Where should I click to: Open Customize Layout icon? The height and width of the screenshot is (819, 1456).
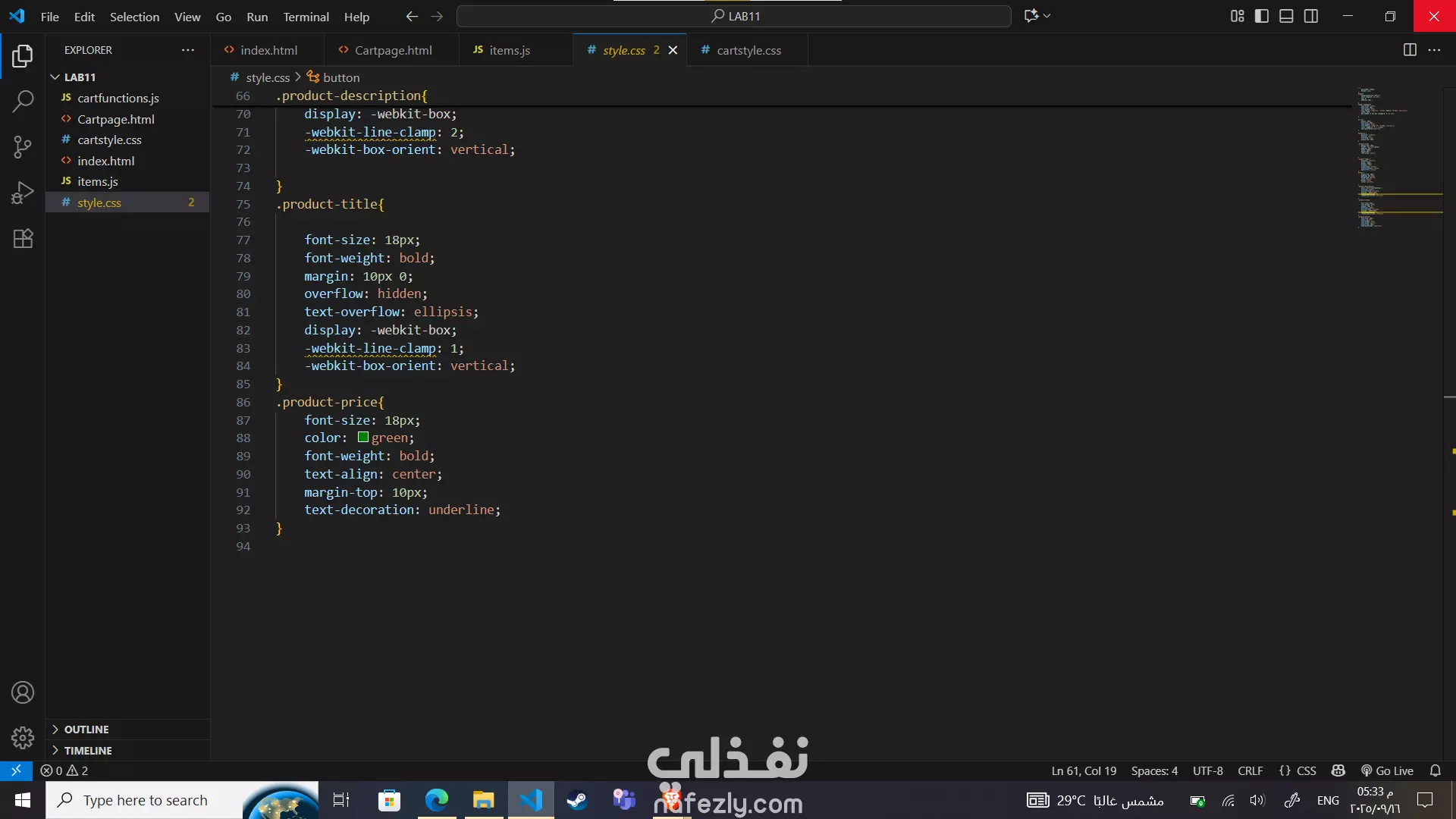click(x=1237, y=16)
